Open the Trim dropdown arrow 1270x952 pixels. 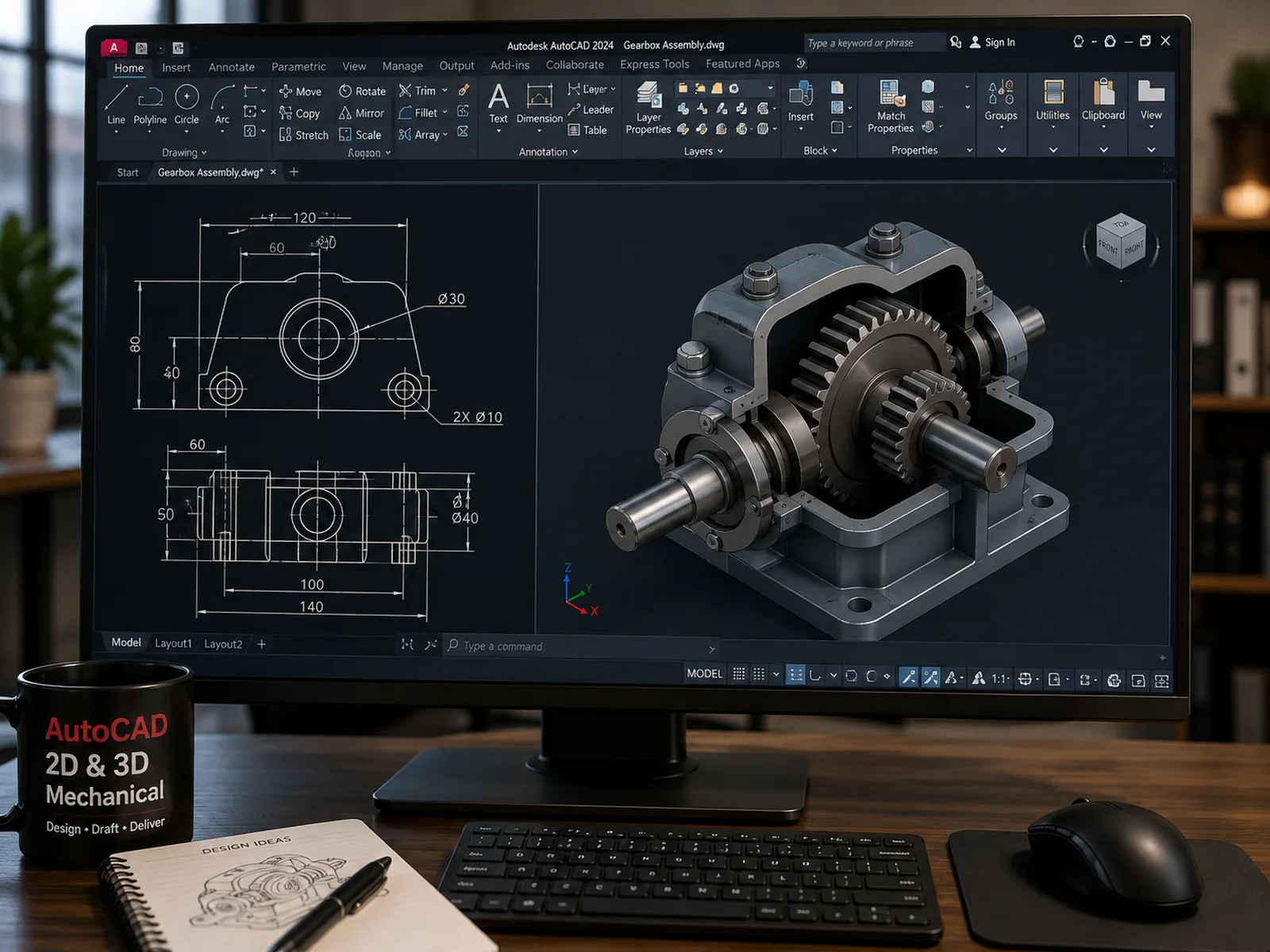pyautogui.click(x=444, y=90)
